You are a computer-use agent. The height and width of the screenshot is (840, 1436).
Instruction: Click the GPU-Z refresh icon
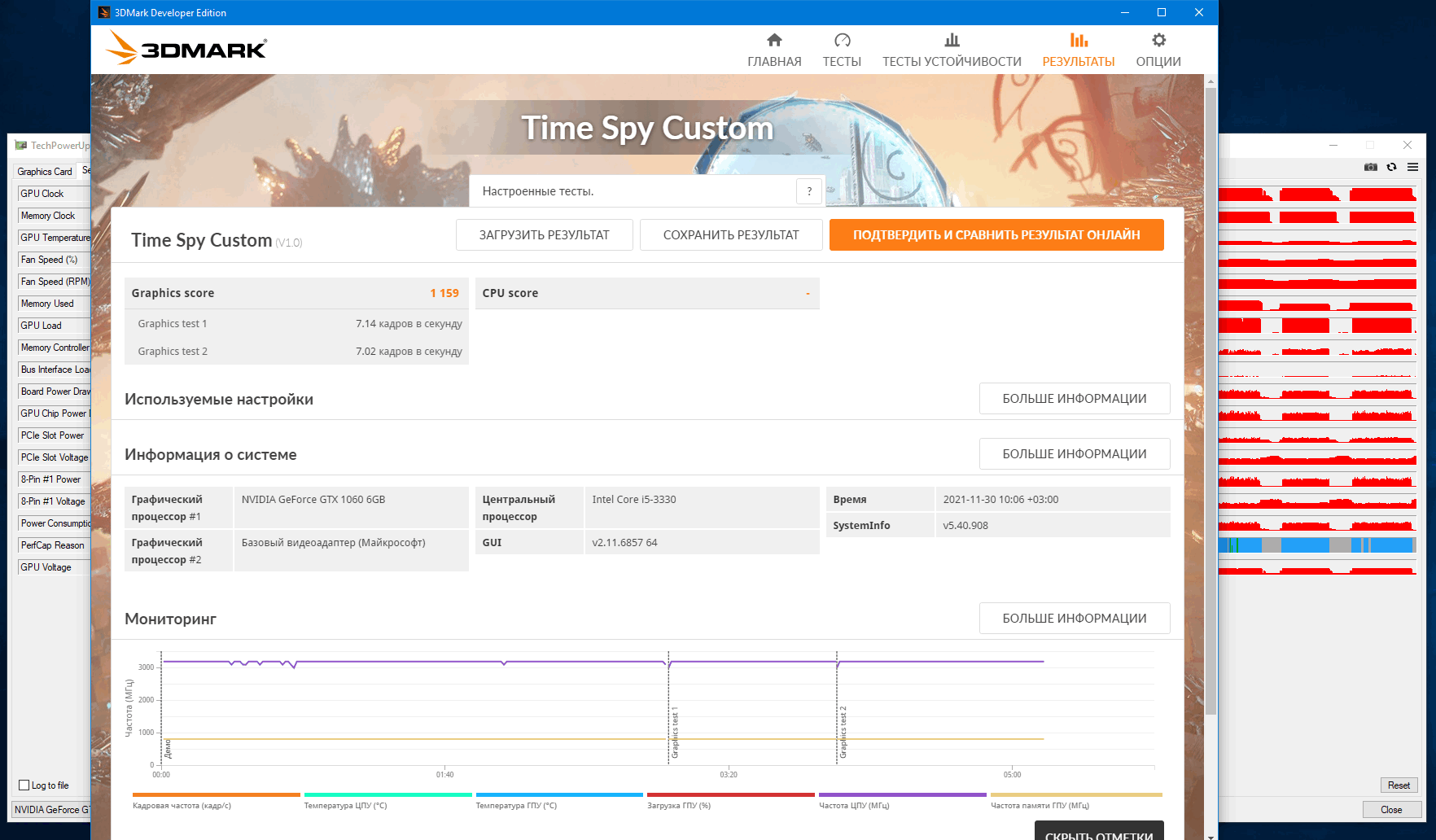pyautogui.click(x=1392, y=167)
